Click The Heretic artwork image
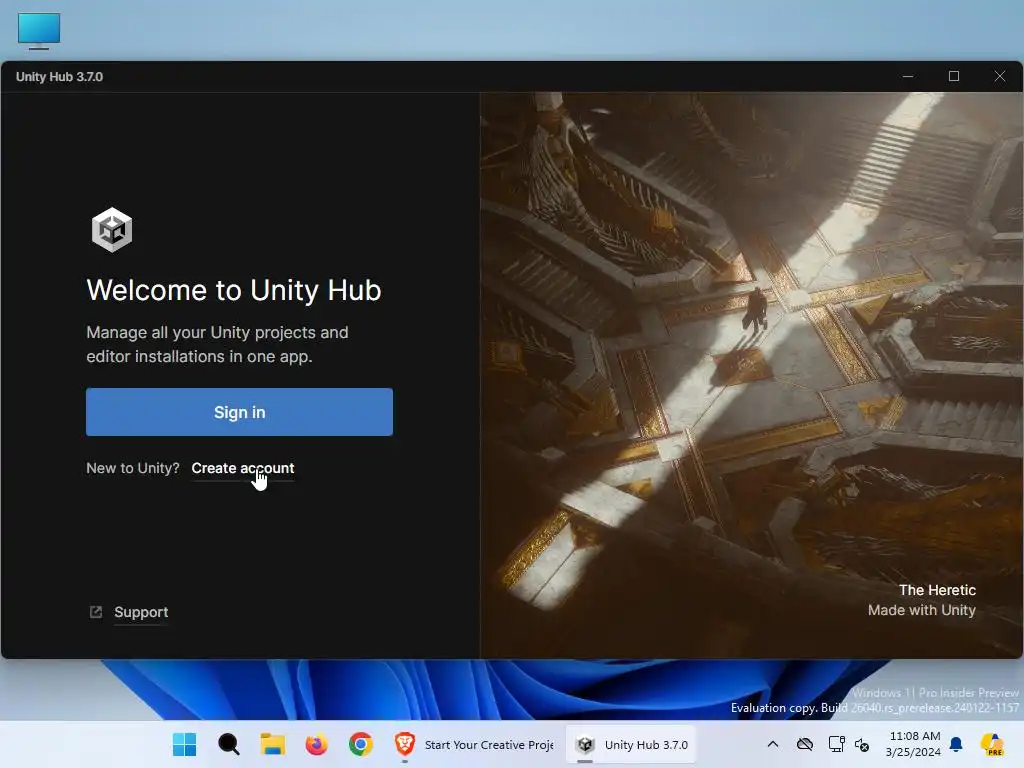The width and height of the screenshot is (1024, 768). tap(751, 375)
